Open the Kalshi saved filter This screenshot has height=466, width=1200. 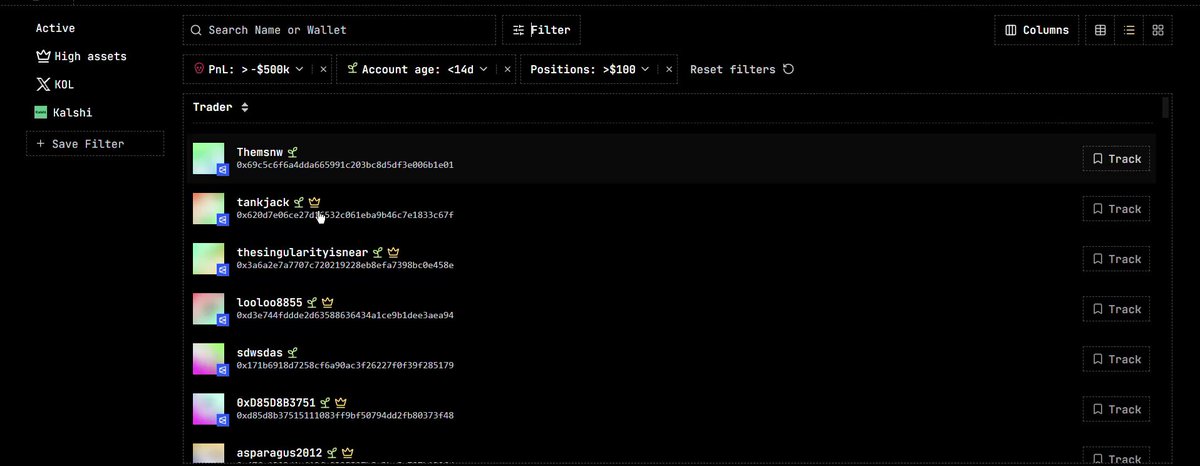(x=63, y=113)
